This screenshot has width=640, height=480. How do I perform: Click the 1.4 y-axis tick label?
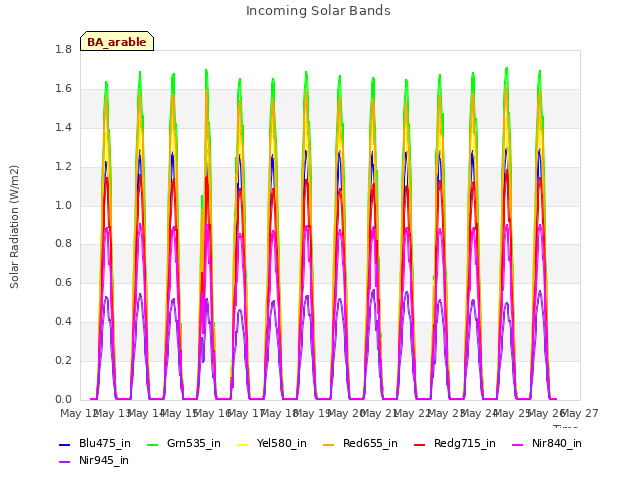coord(63,127)
